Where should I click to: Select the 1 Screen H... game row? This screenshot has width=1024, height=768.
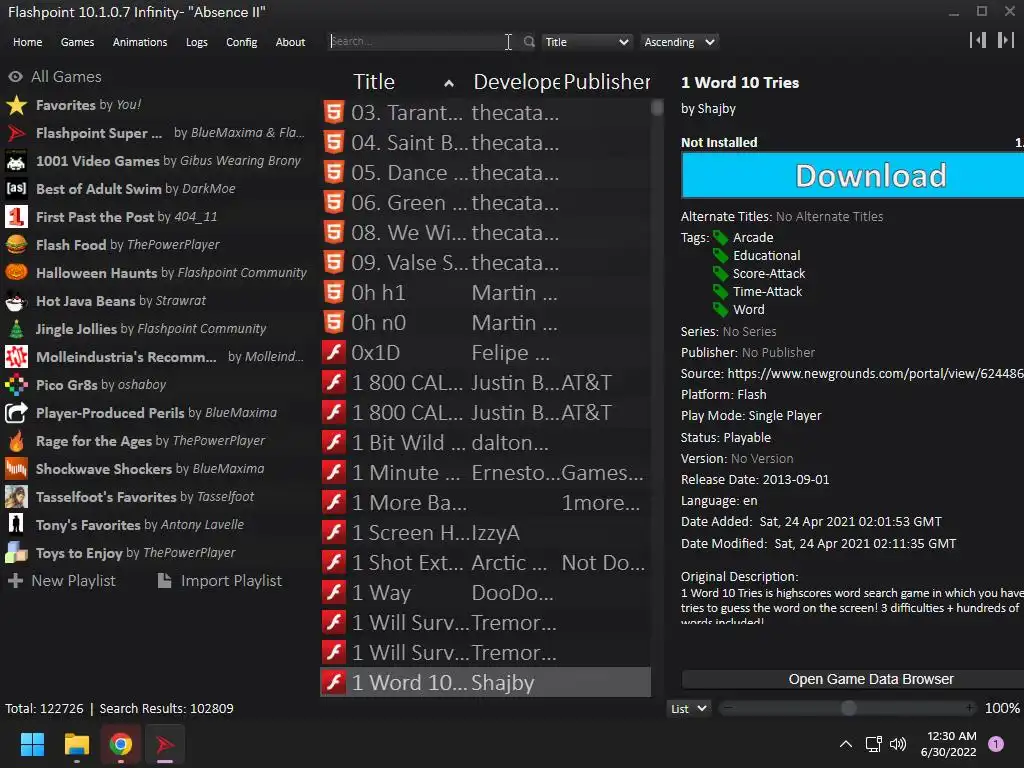(x=486, y=533)
